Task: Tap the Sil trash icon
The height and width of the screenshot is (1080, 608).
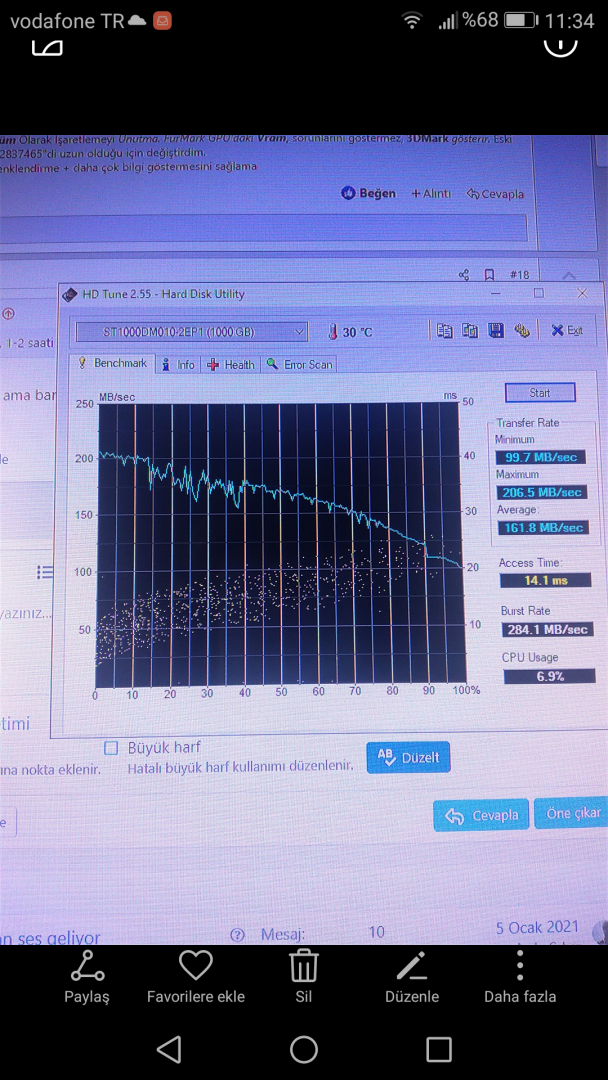Action: tap(304, 966)
